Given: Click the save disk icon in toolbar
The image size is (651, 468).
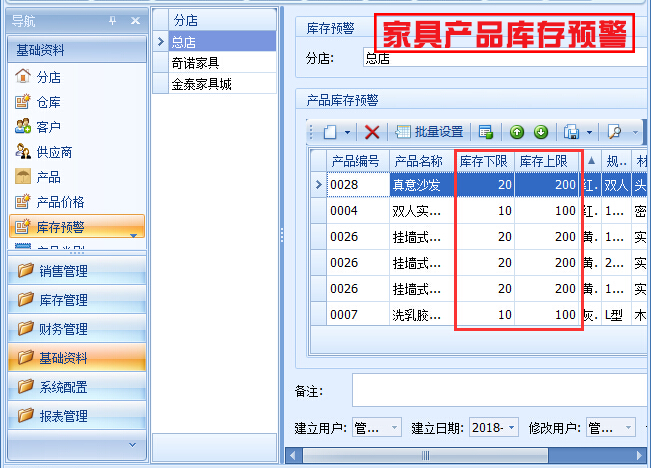Looking at the screenshot, I should [571, 132].
